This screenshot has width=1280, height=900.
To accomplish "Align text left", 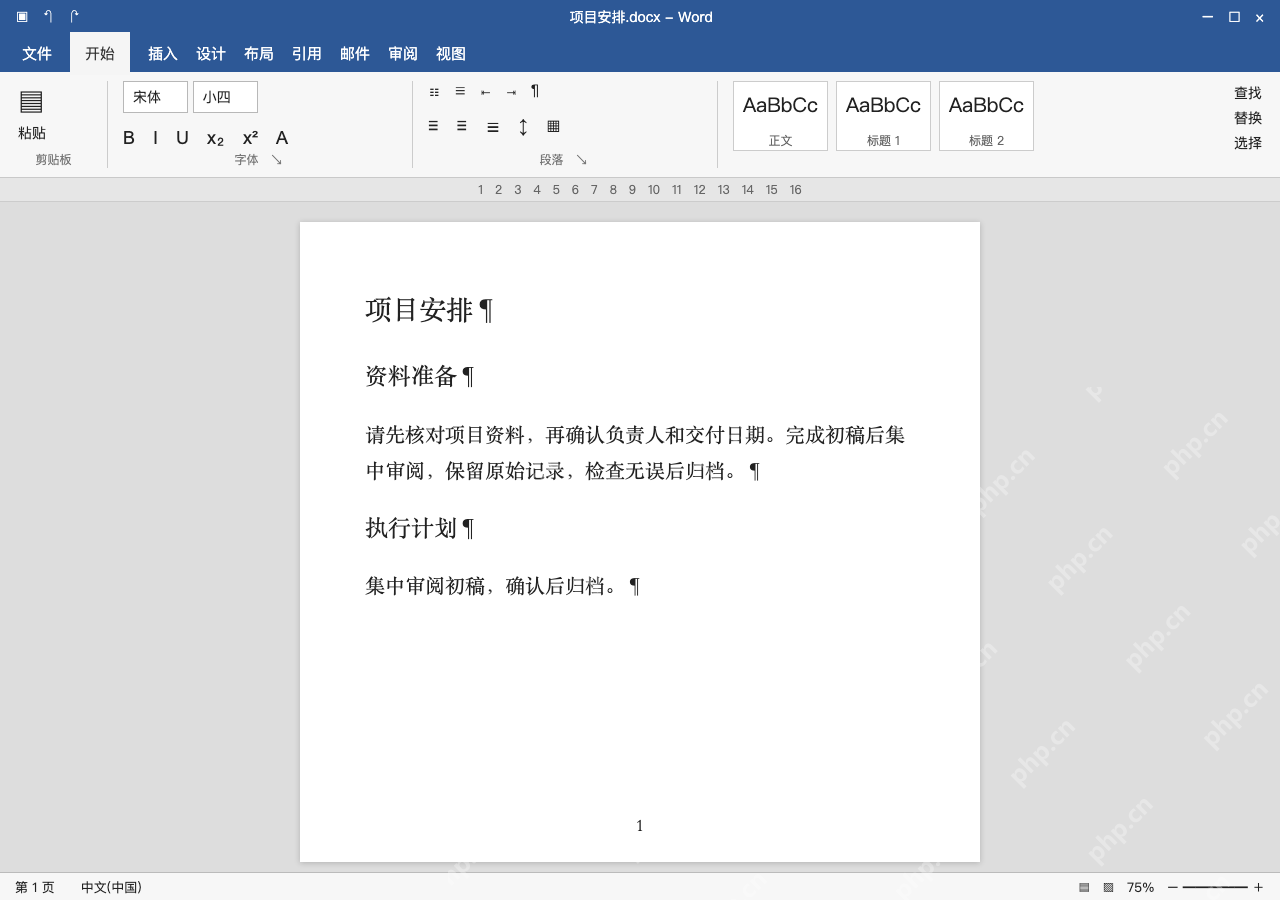I will click(433, 126).
